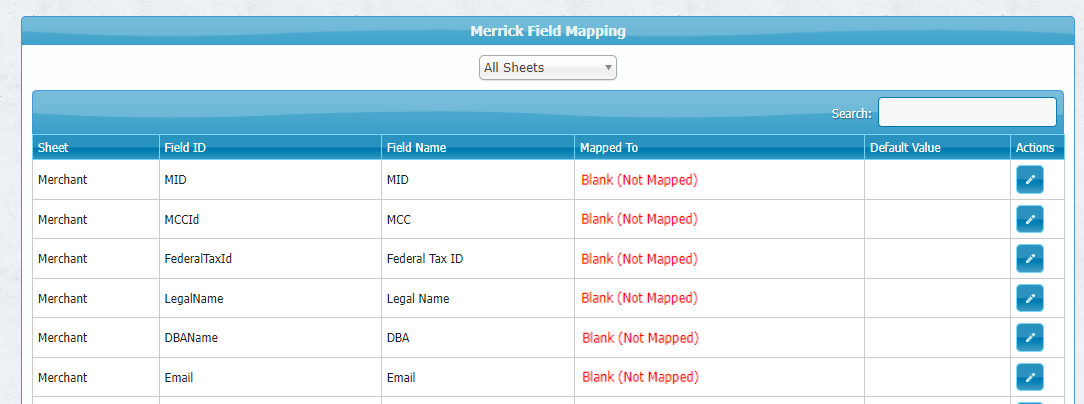Click the Actions column header
The height and width of the screenshot is (404, 1084).
[x=1035, y=148]
